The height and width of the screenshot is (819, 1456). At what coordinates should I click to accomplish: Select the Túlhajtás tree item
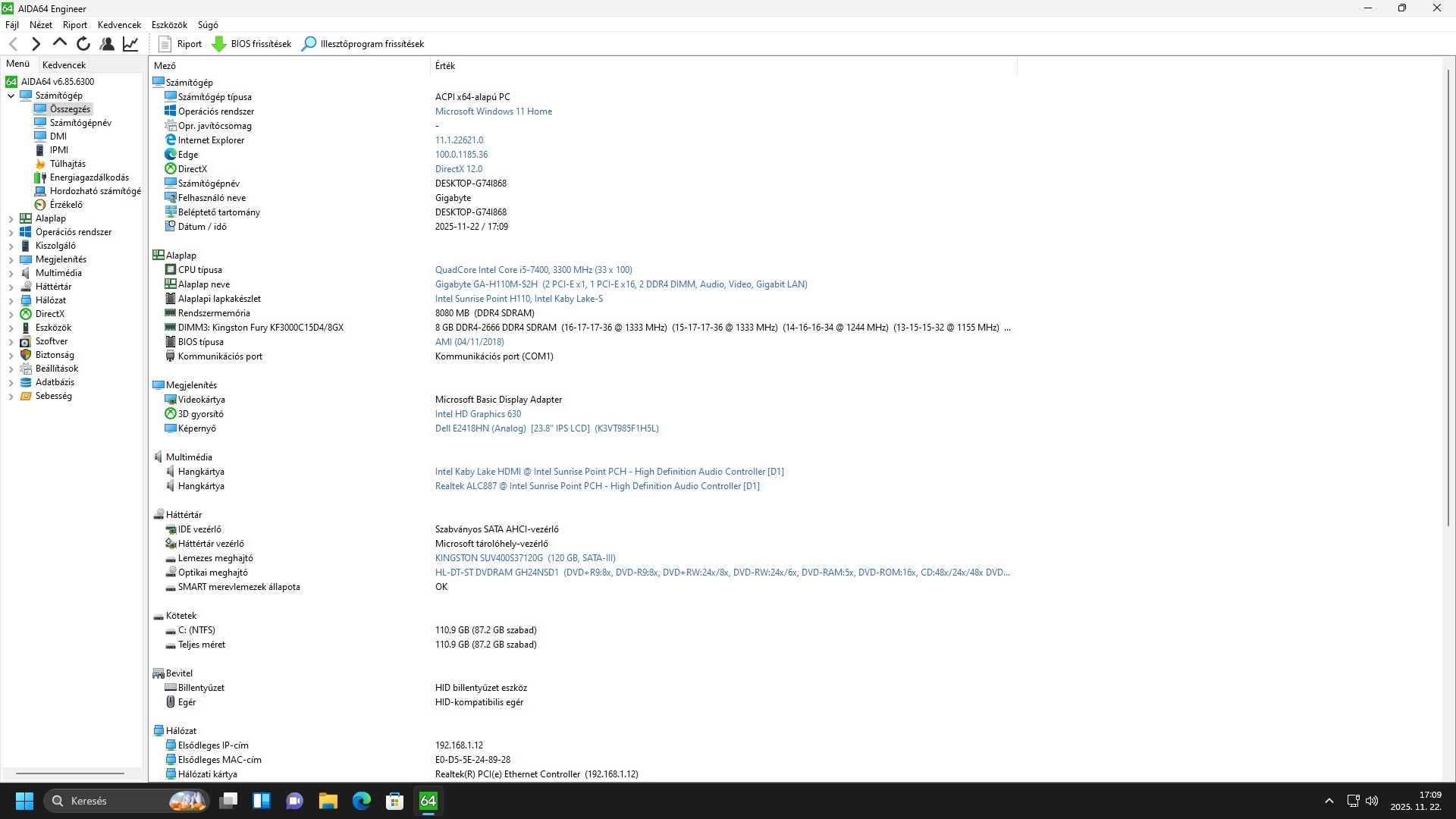tap(67, 164)
